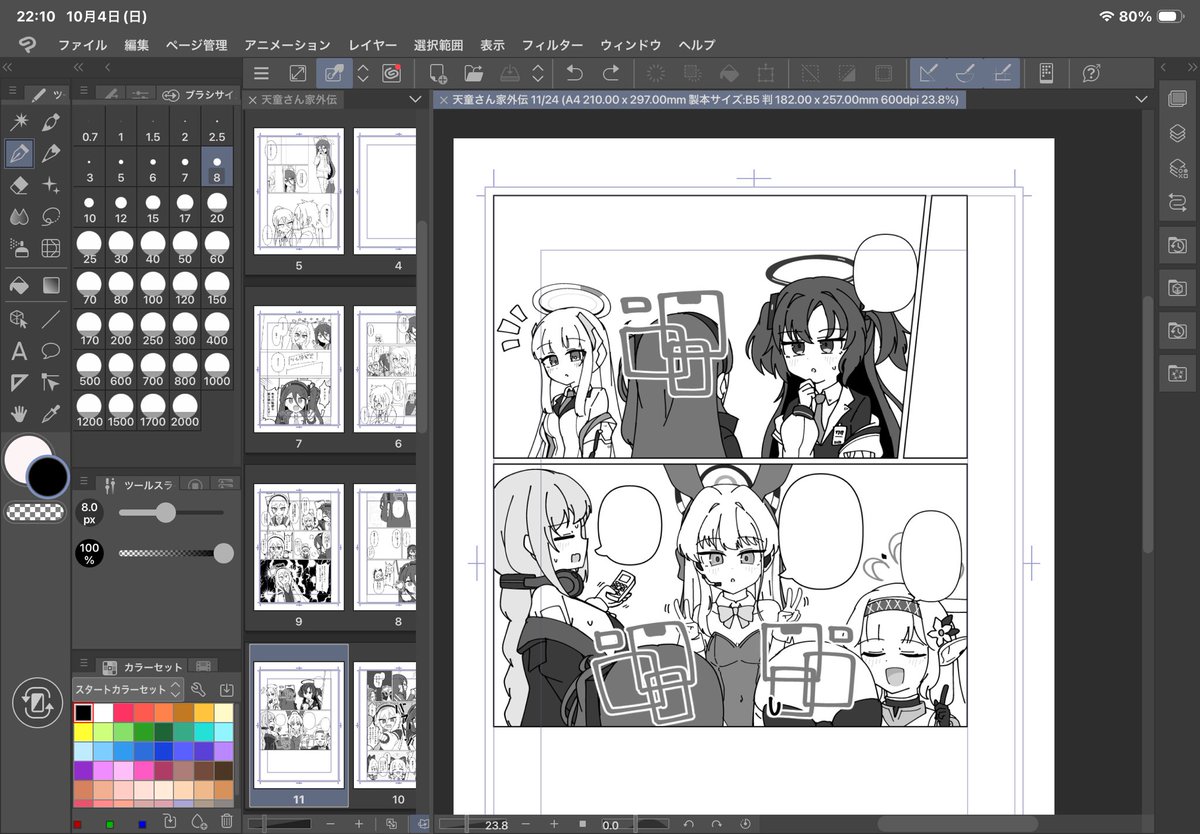
Task: Click the Save icon in command bar
Action: pos(510,73)
